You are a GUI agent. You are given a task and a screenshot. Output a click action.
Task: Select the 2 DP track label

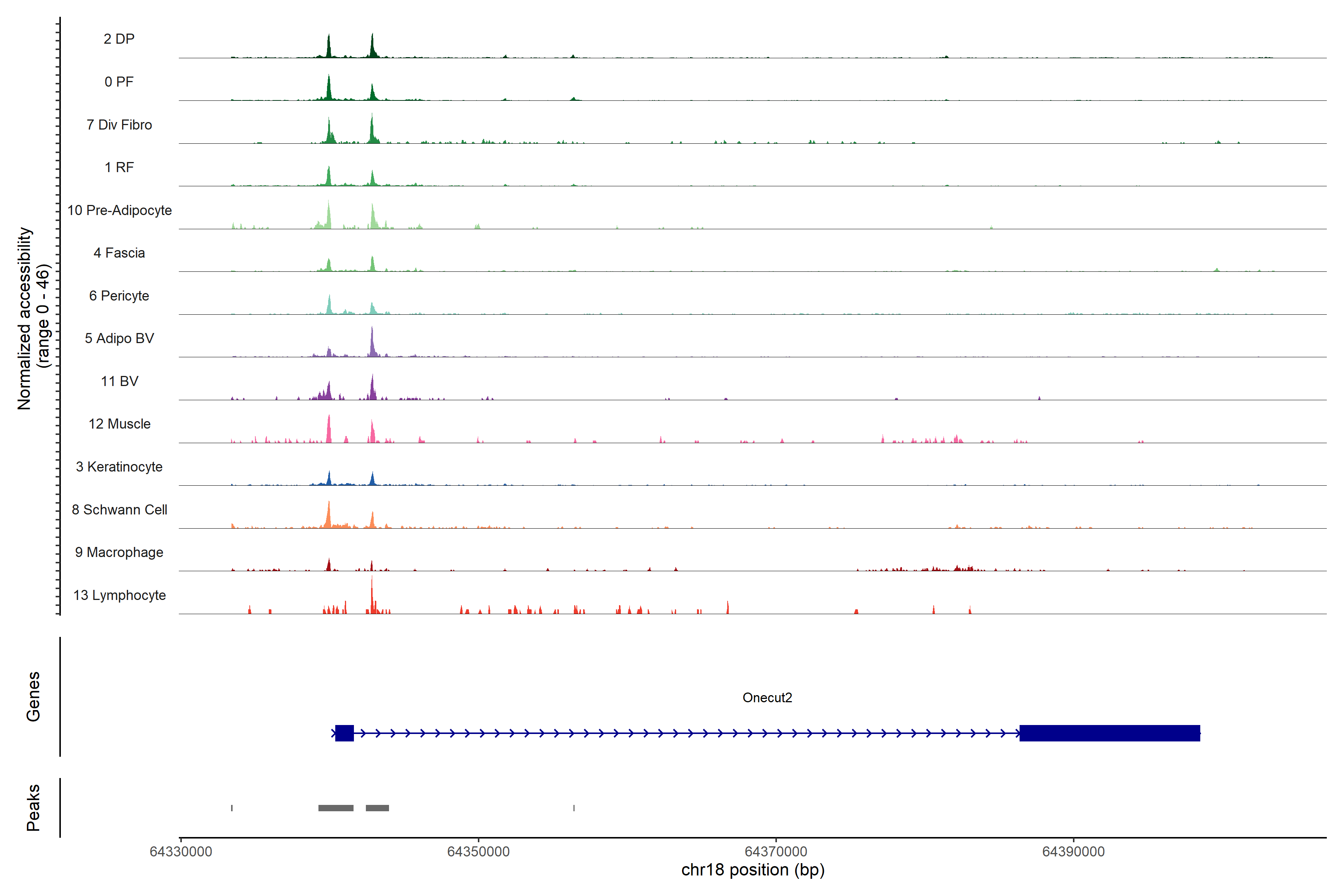[119, 39]
